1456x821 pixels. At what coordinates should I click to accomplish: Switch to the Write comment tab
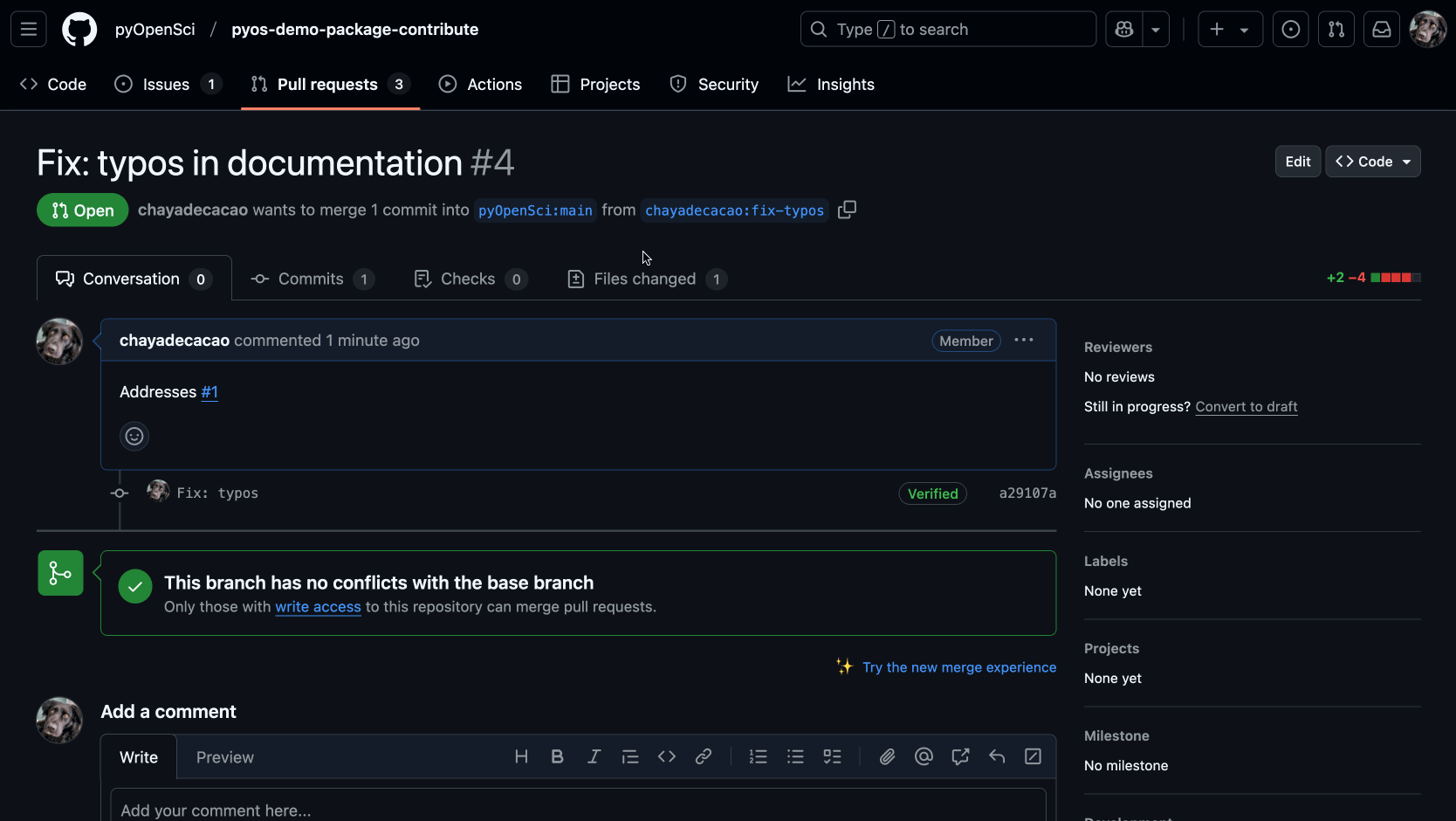pyautogui.click(x=139, y=757)
